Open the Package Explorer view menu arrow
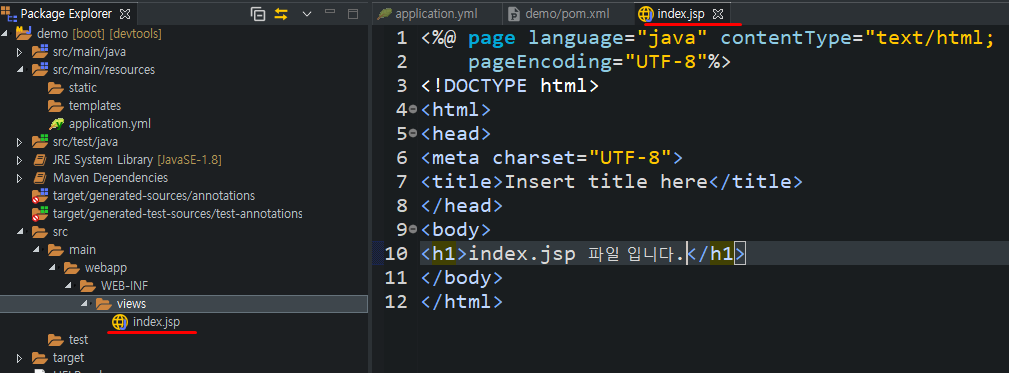 coord(307,14)
